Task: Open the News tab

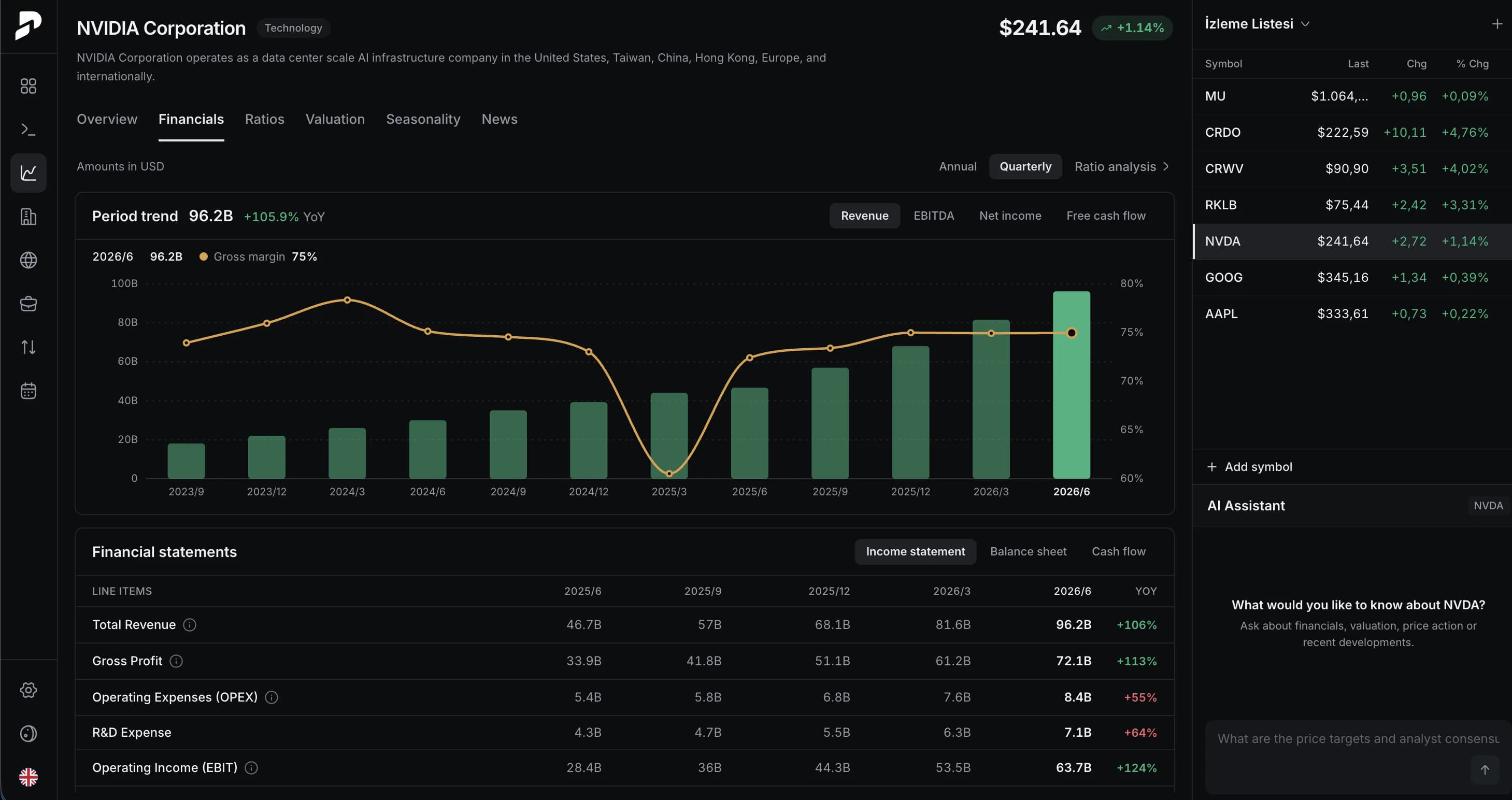Action: click(499, 119)
